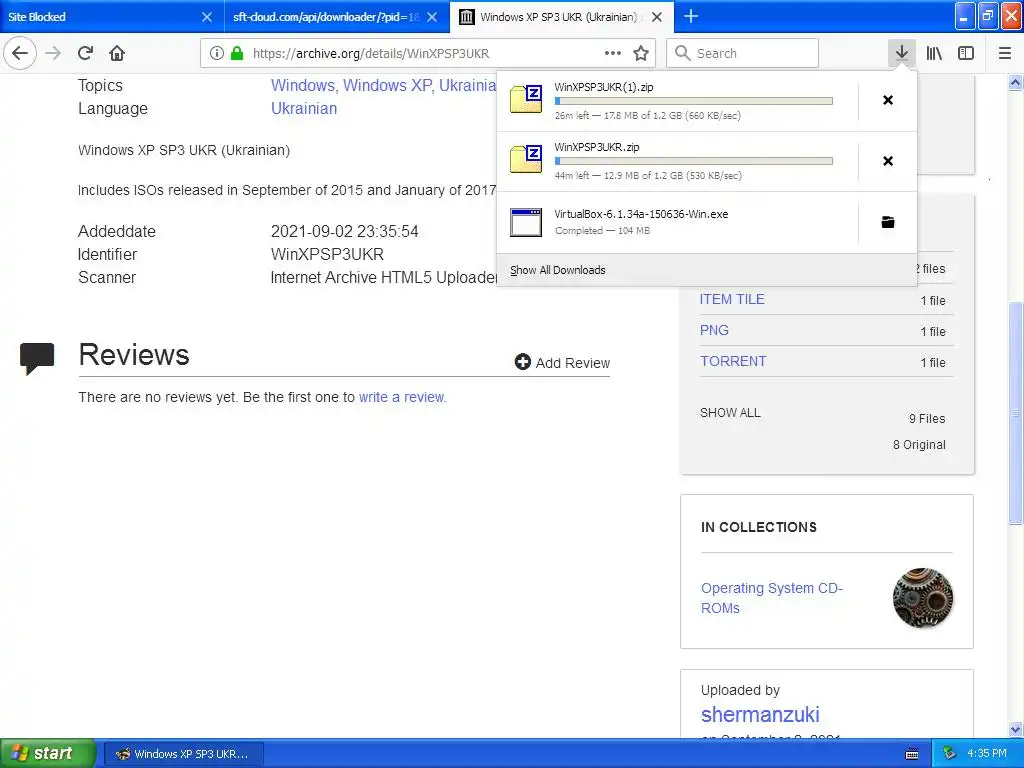This screenshot has width=1024, height=768.
Task: Select Windows XP SP3 UKR taskbar button
Action: [x=184, y=754]
